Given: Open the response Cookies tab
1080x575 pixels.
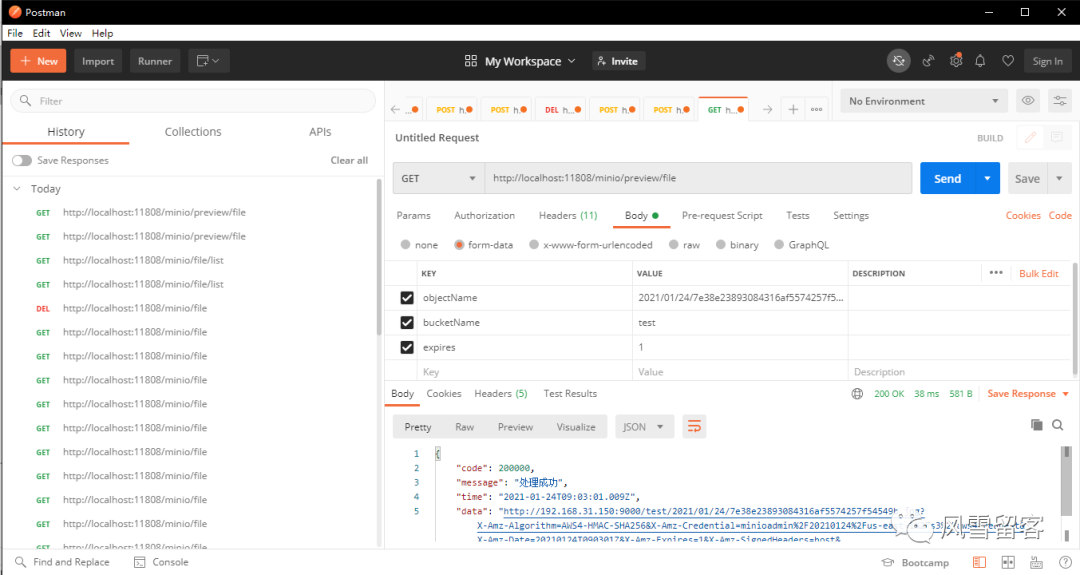Looking at the screenshot, I should point(444,394).
